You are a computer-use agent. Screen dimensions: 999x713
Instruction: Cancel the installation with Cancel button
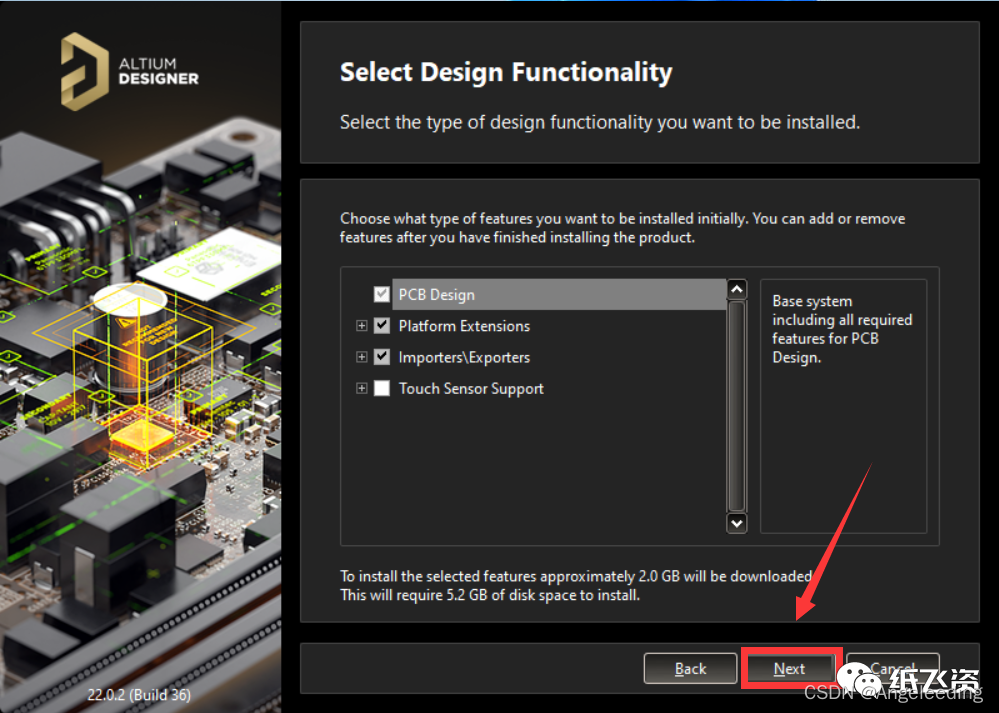[893, 669]
